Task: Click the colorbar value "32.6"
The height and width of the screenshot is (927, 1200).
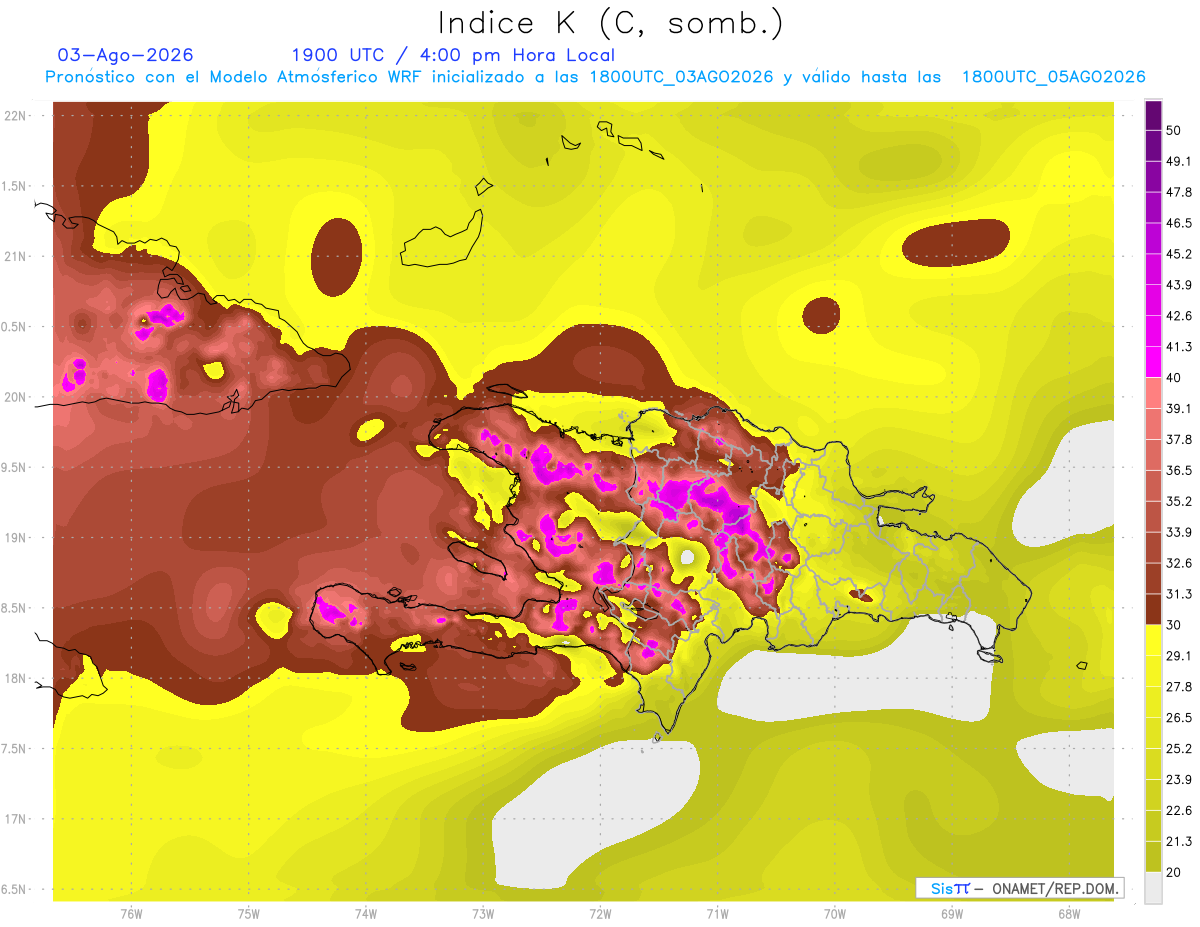Action: pos(1178,563)
